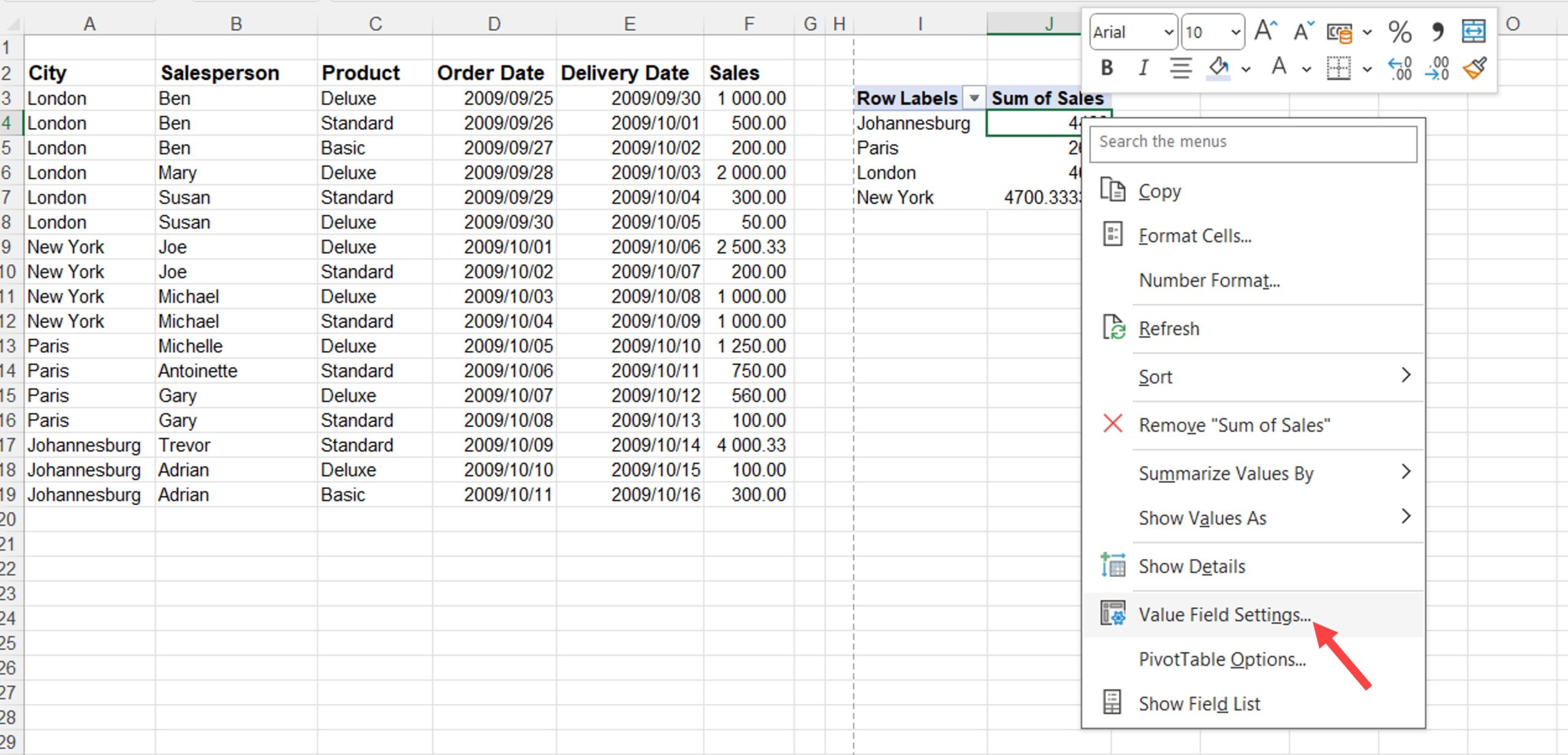
Task: Open the font name dropdown
Action: point(1169,32)
